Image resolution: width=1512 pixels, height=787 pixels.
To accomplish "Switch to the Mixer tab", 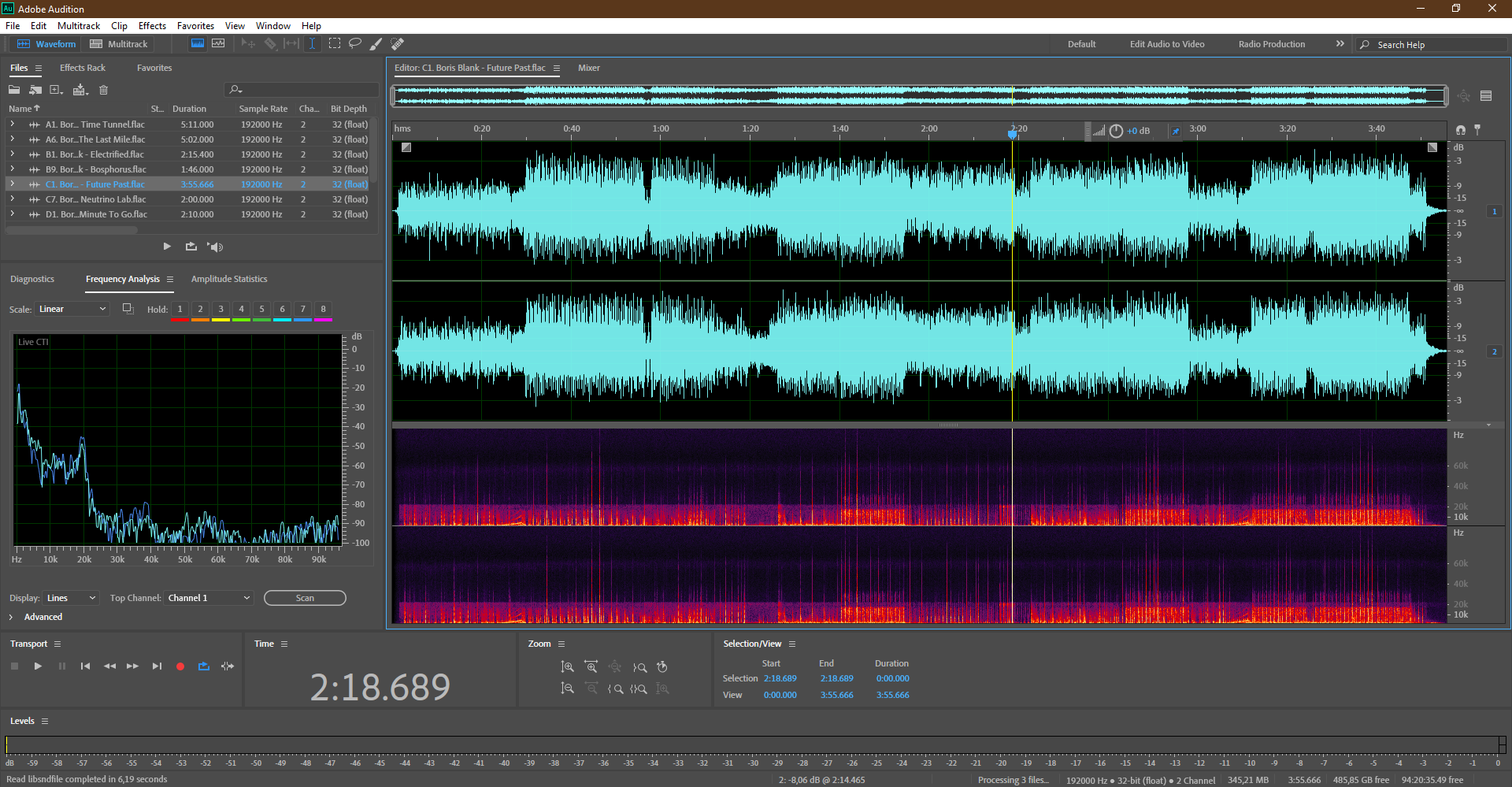I will (x=589, y=68).
